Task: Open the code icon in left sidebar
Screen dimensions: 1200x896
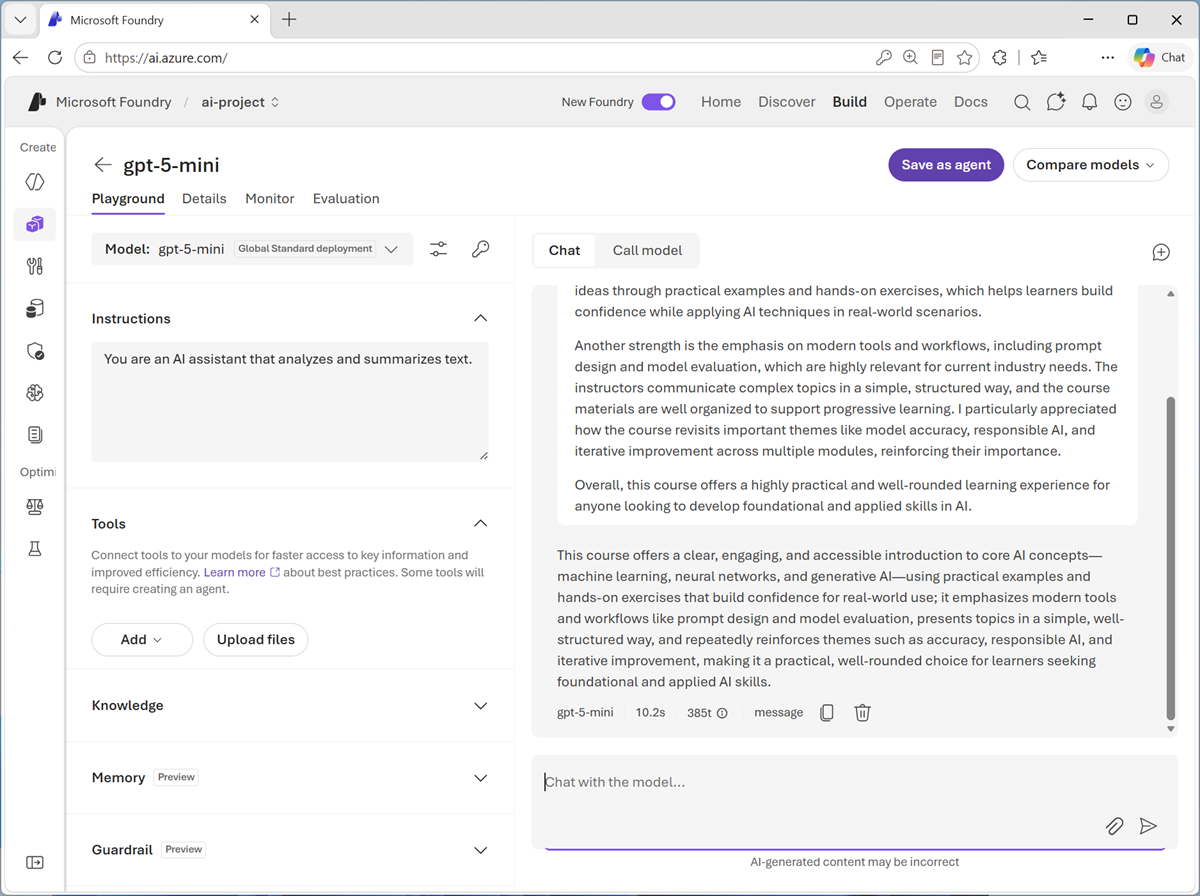Action: 35,182
